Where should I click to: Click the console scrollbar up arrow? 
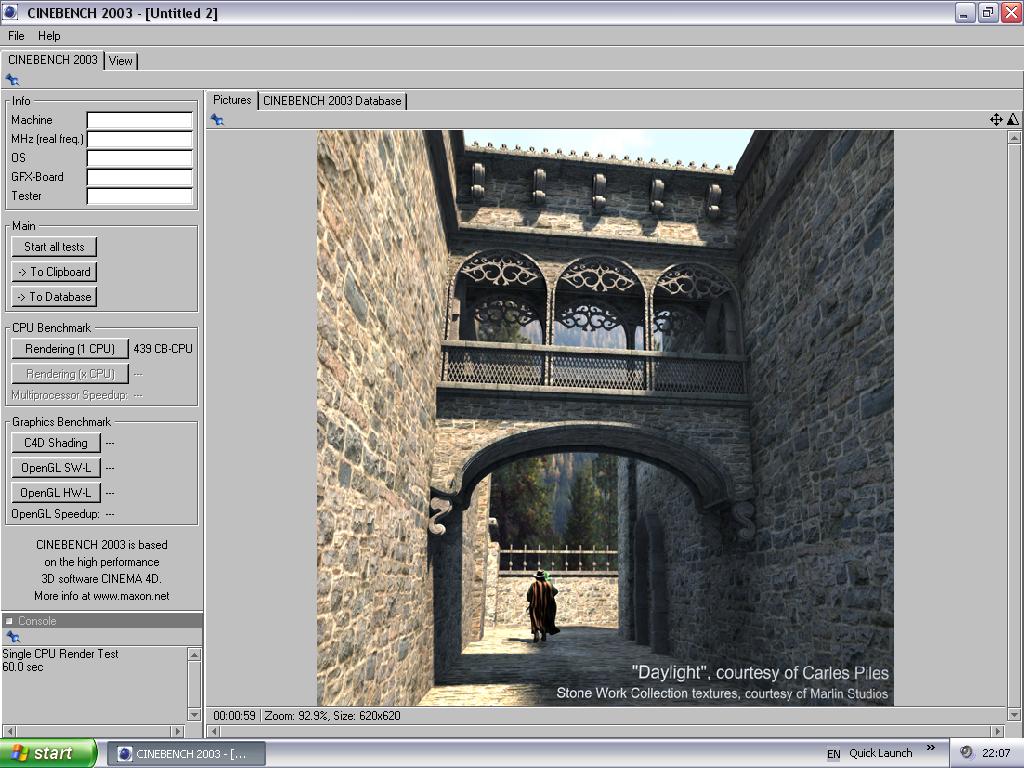194,654
